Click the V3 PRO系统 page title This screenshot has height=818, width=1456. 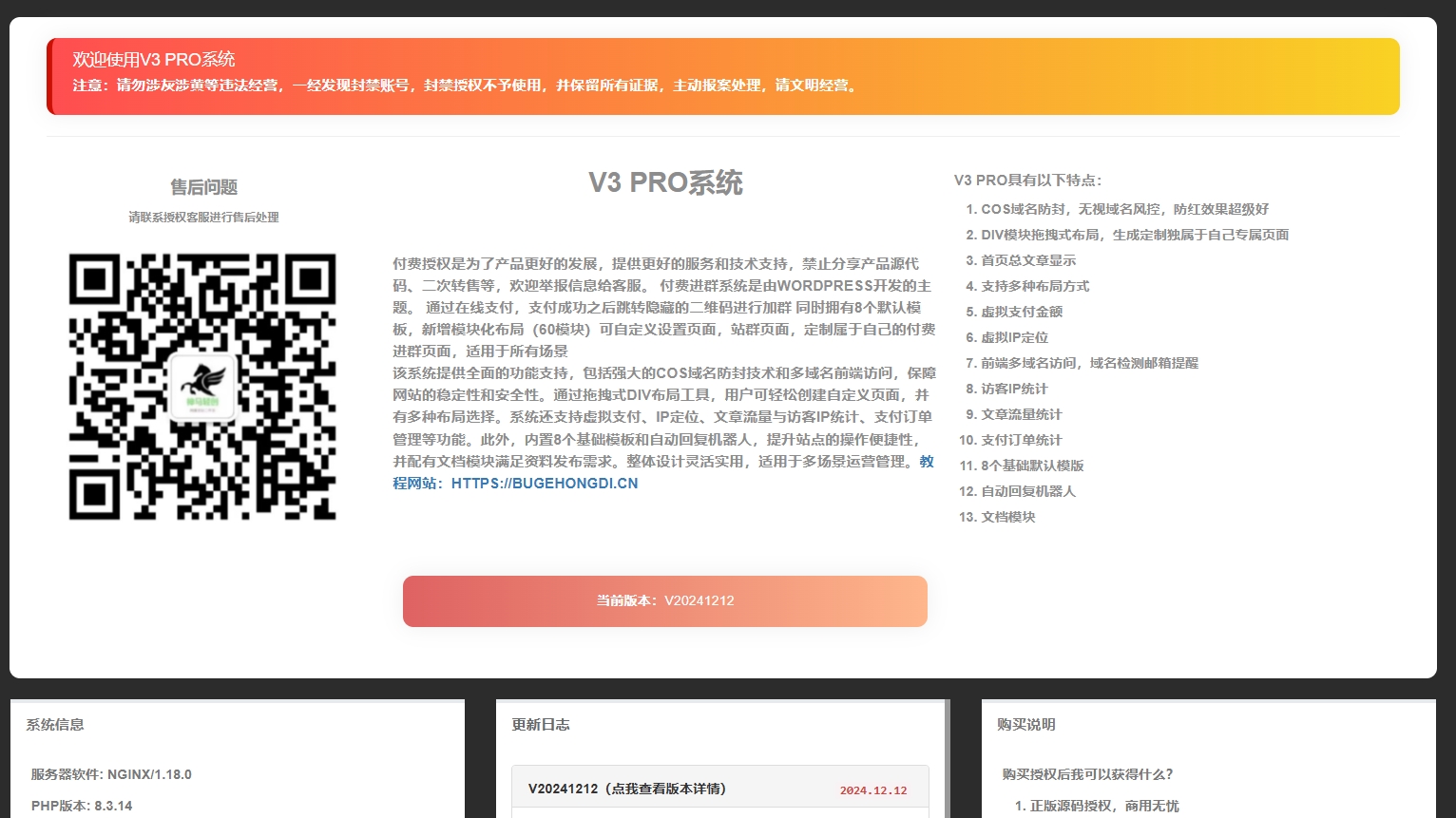[664, 183]
